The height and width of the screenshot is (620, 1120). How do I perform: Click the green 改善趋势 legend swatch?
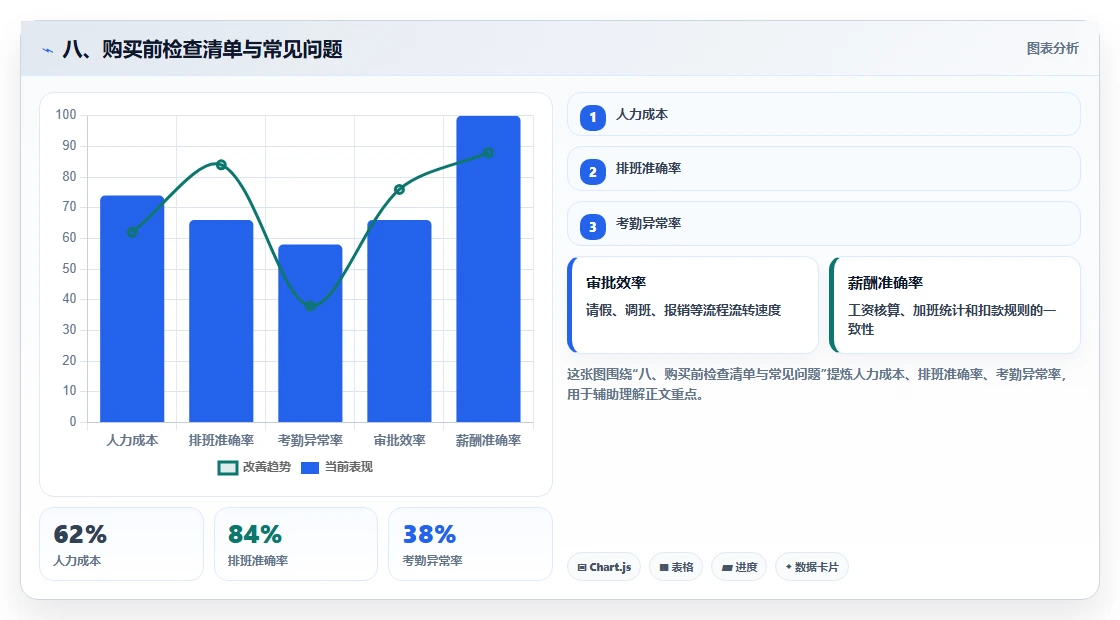(x=227, y=468)
